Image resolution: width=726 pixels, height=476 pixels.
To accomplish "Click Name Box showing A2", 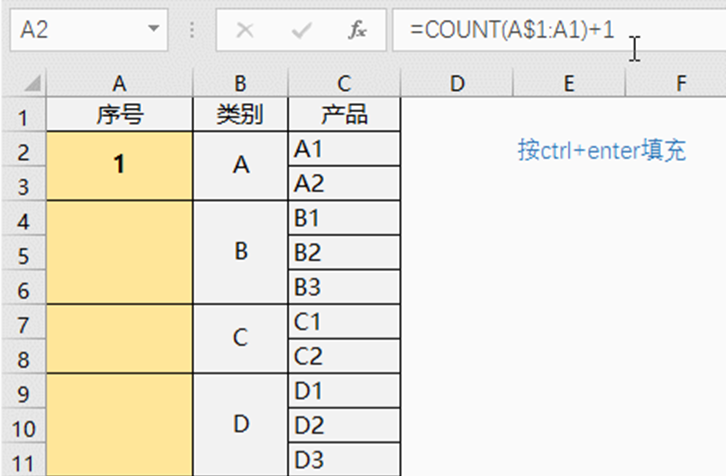I will click(x=89, y=30).
